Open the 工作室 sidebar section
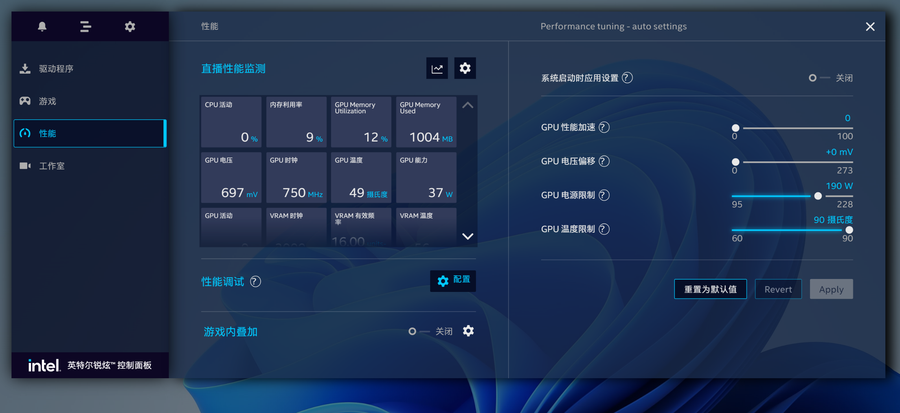 [x=52, y=166]
